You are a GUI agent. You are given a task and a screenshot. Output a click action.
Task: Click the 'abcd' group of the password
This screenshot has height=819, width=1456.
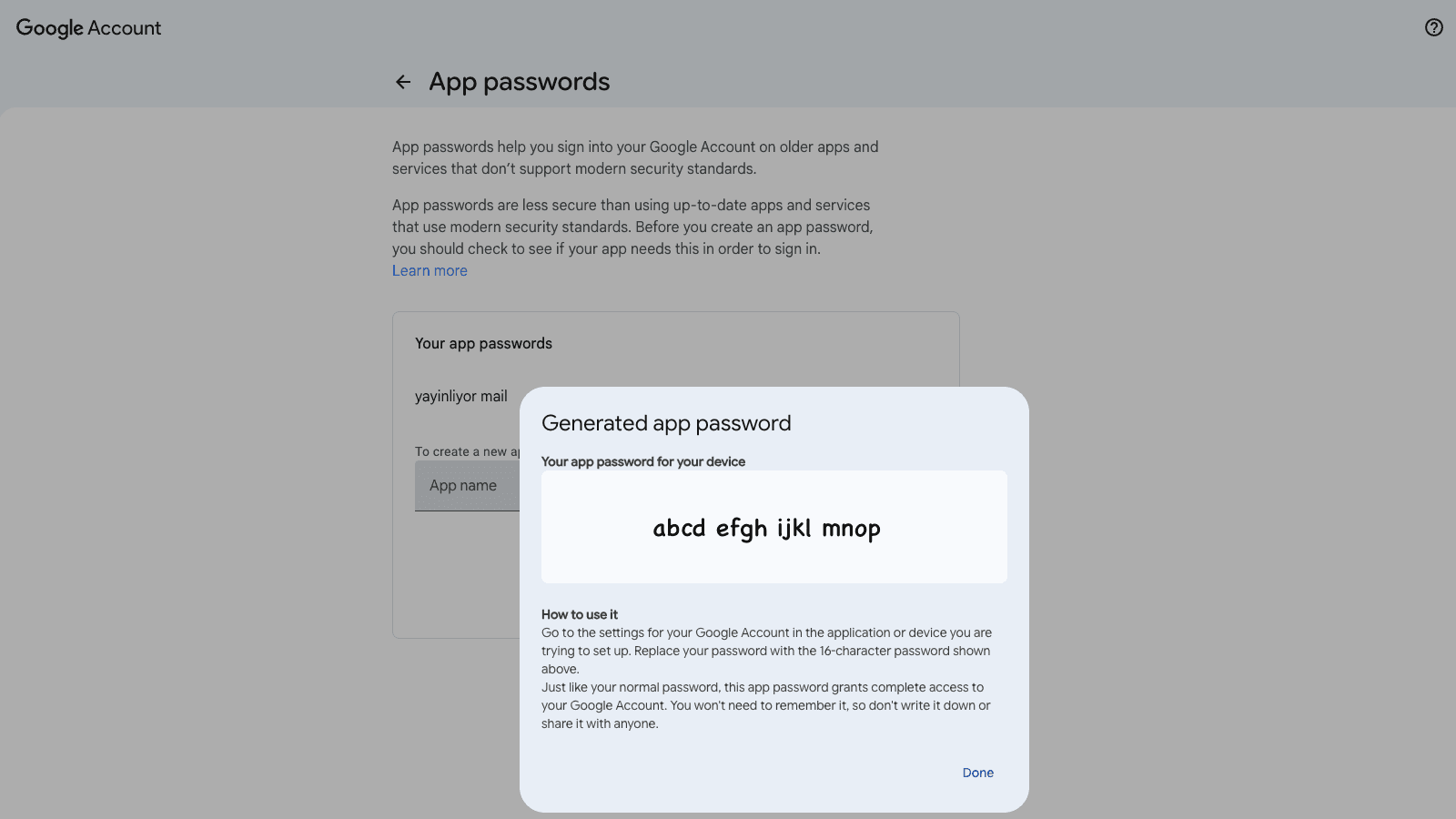[679, 528]
